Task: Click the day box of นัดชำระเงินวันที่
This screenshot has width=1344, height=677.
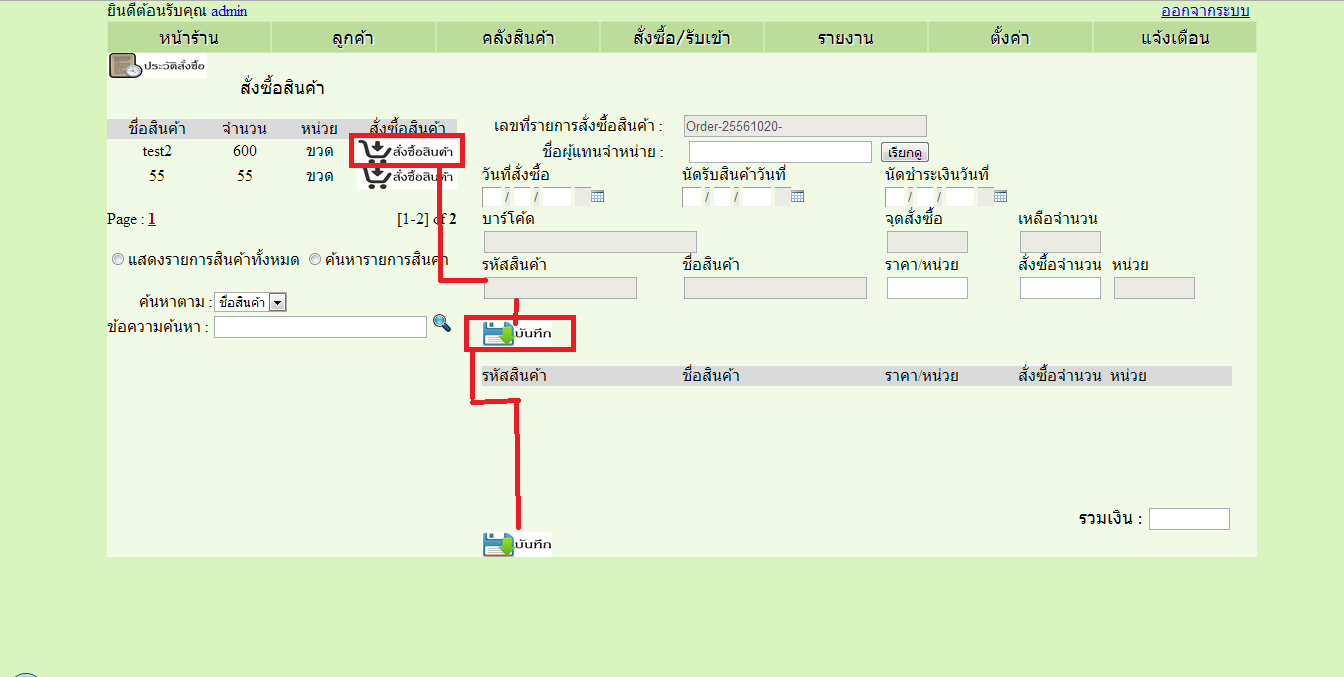Action: 895,196
